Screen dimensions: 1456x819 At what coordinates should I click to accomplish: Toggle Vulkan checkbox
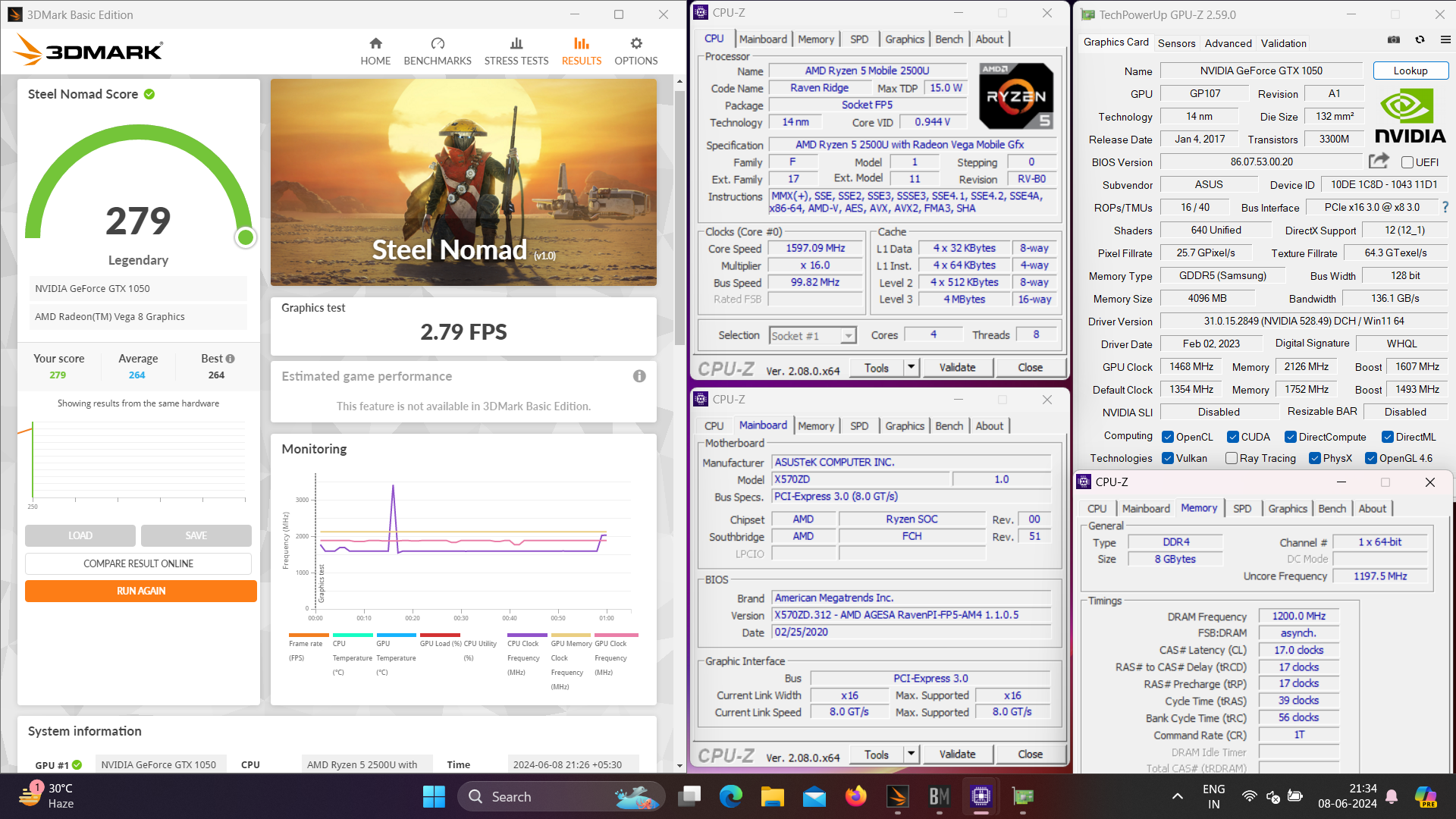[1168, 458]
